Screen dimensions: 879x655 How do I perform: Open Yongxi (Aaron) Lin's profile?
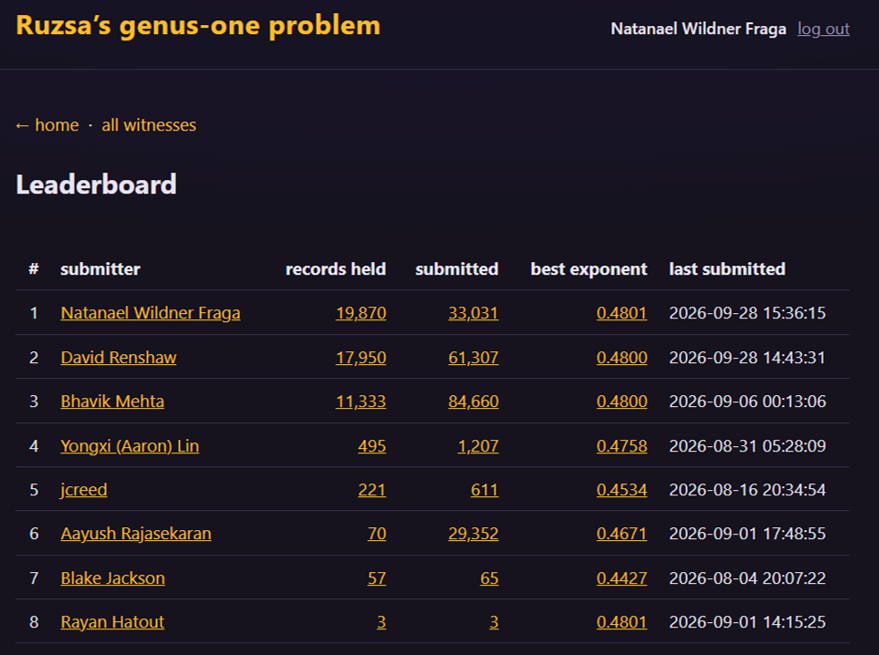[129, 446]
